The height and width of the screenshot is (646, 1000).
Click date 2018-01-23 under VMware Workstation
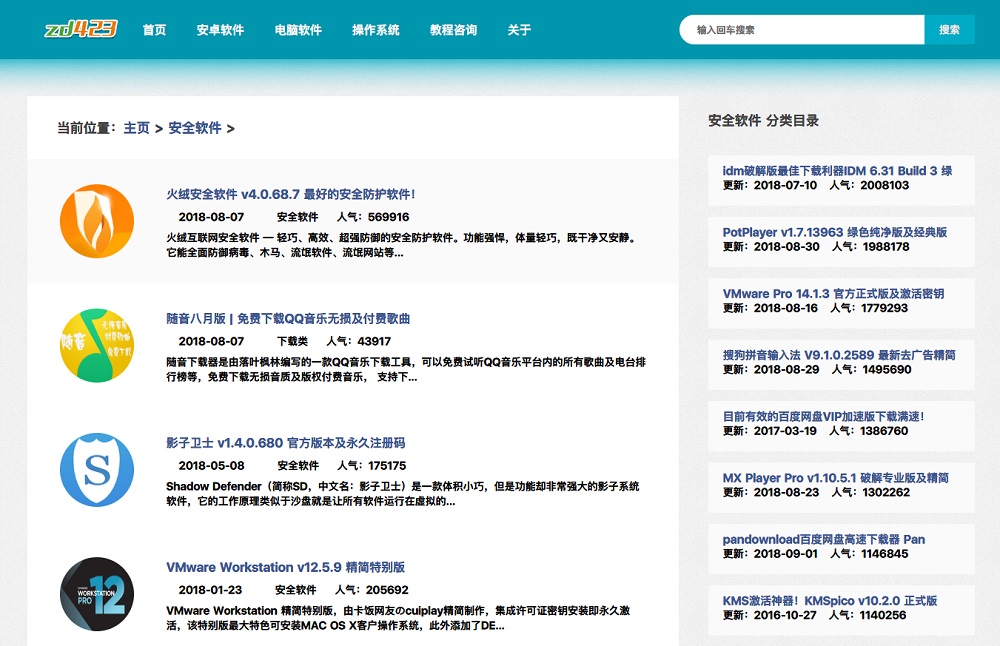click(x=210, y=591)
